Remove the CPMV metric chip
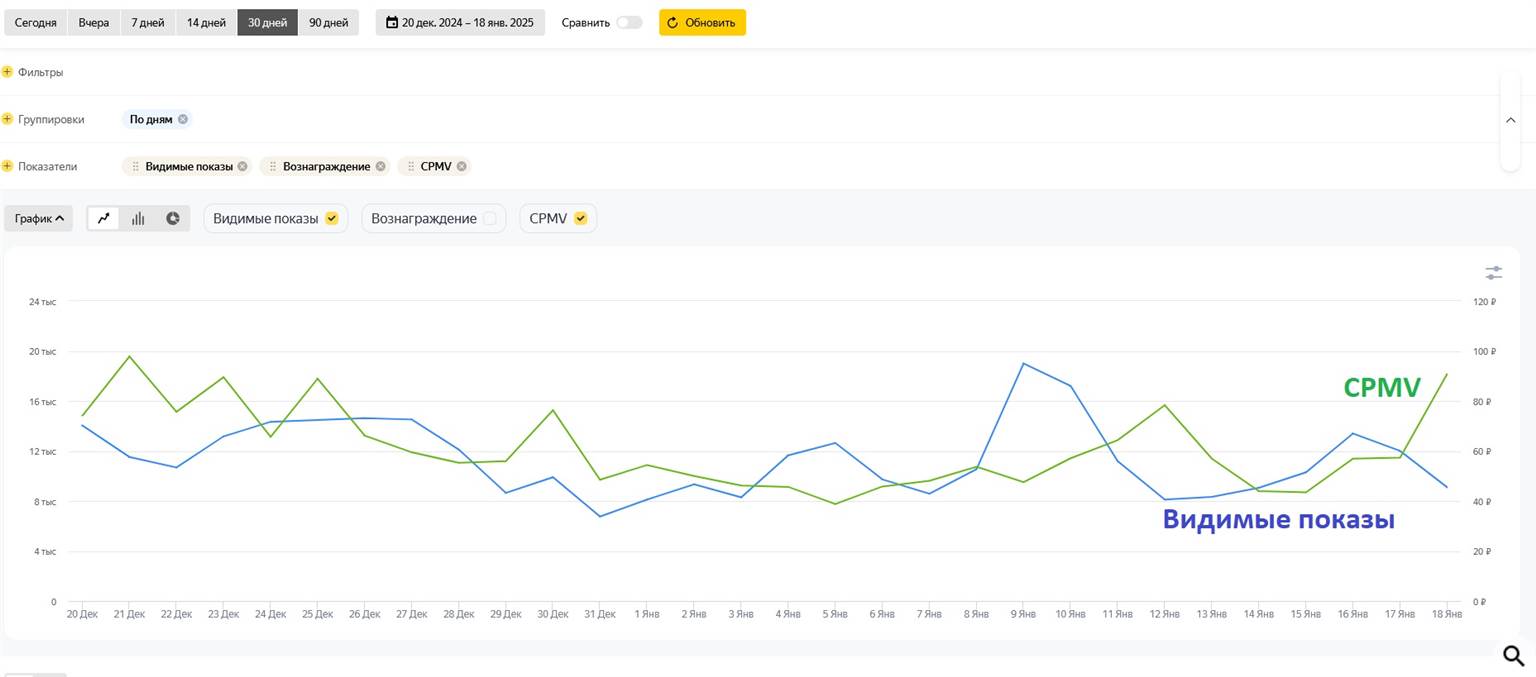The height and width of the screenshot is (677, 1536). (462, 166)
